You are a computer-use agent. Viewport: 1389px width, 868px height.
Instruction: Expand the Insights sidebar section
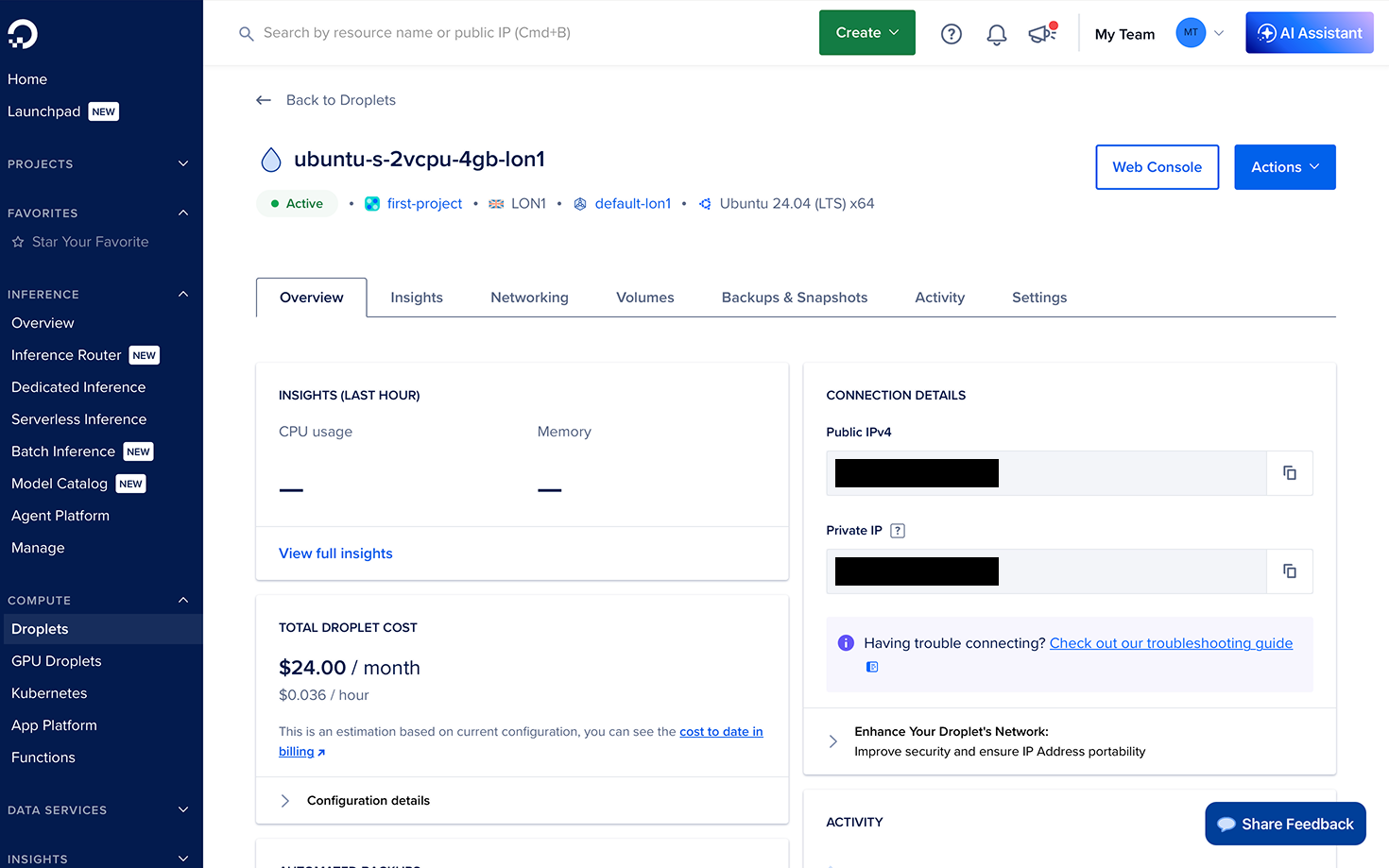pyautogui.click(x=183, y=859)
